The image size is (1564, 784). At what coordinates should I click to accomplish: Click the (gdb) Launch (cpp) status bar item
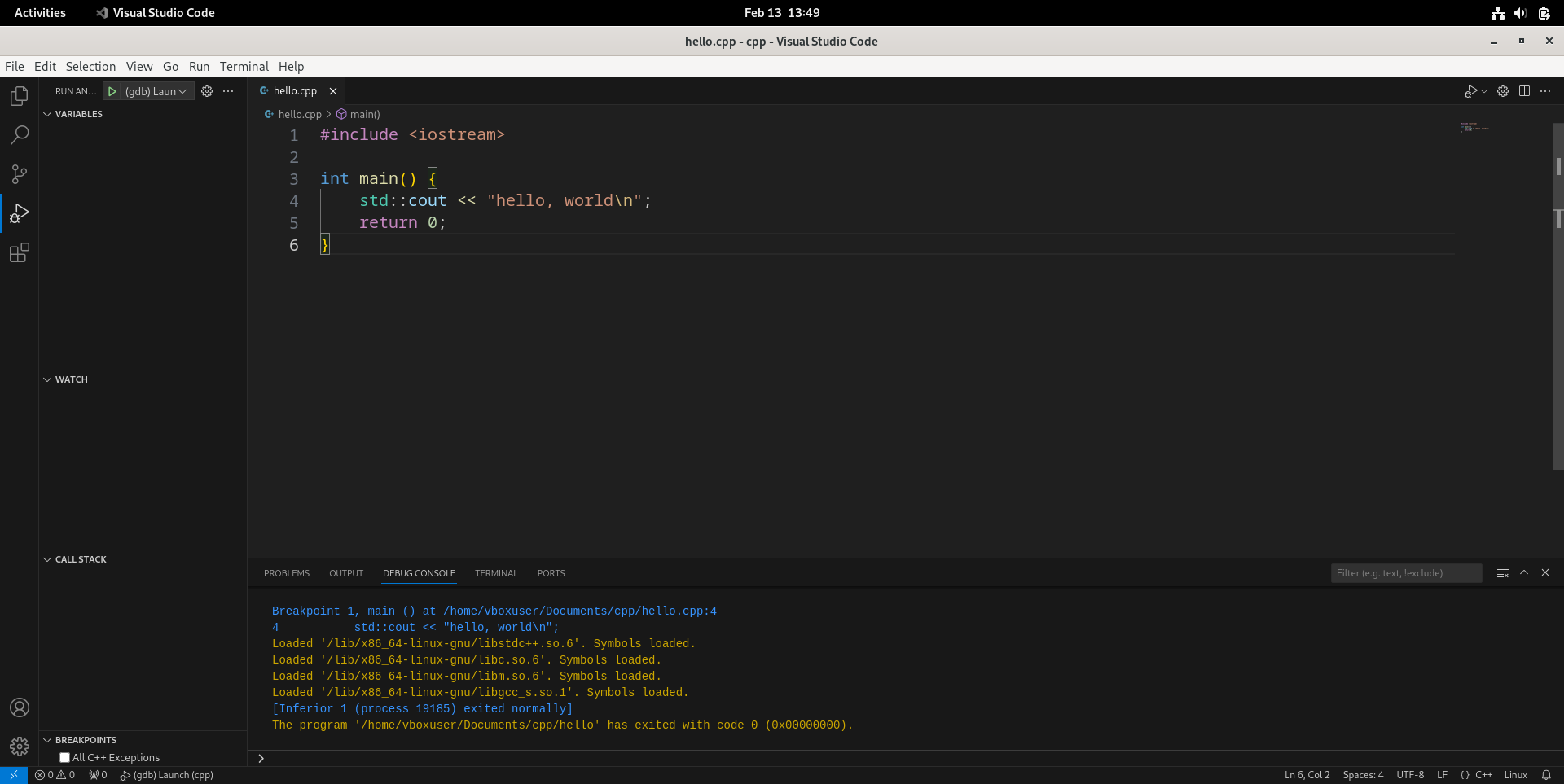167,775
